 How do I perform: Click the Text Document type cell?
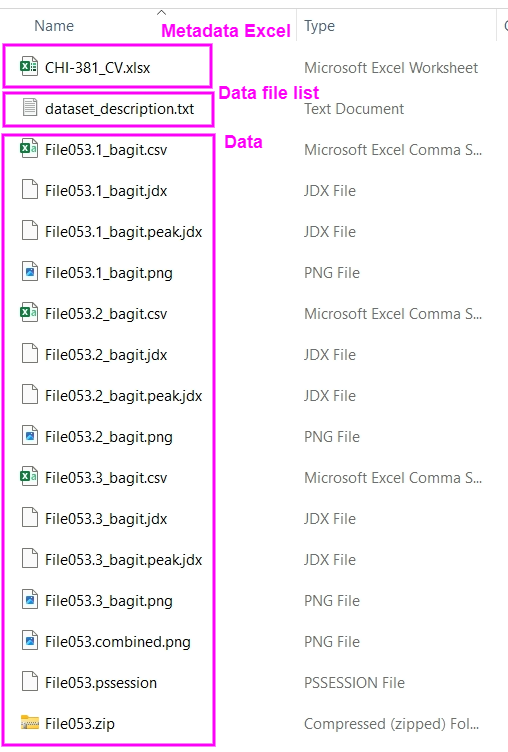[x=354, y=109]
